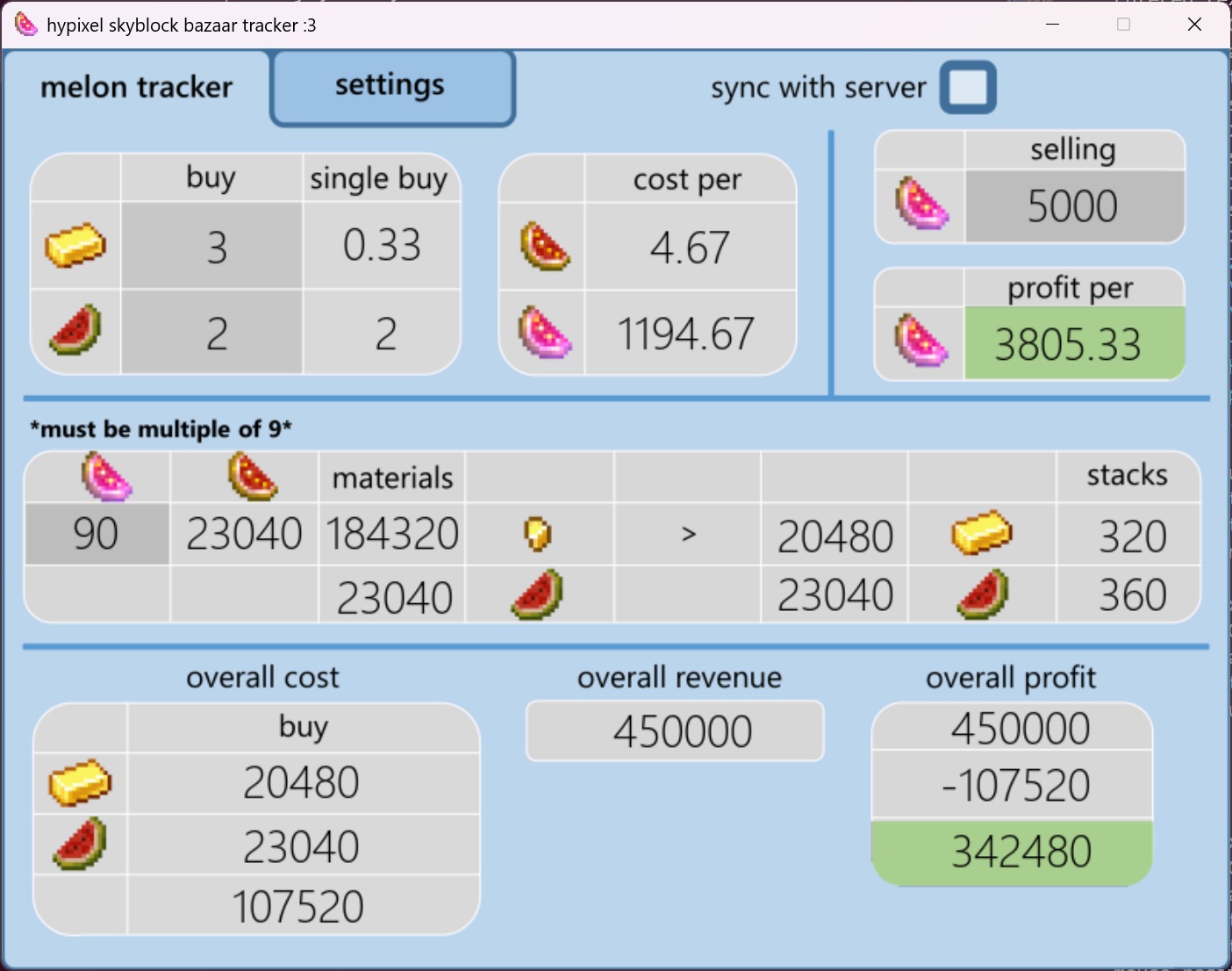Screen dimensions: 1232x971
Task: Click the pink melon icon beside selling price
Action: pos(921,204)
